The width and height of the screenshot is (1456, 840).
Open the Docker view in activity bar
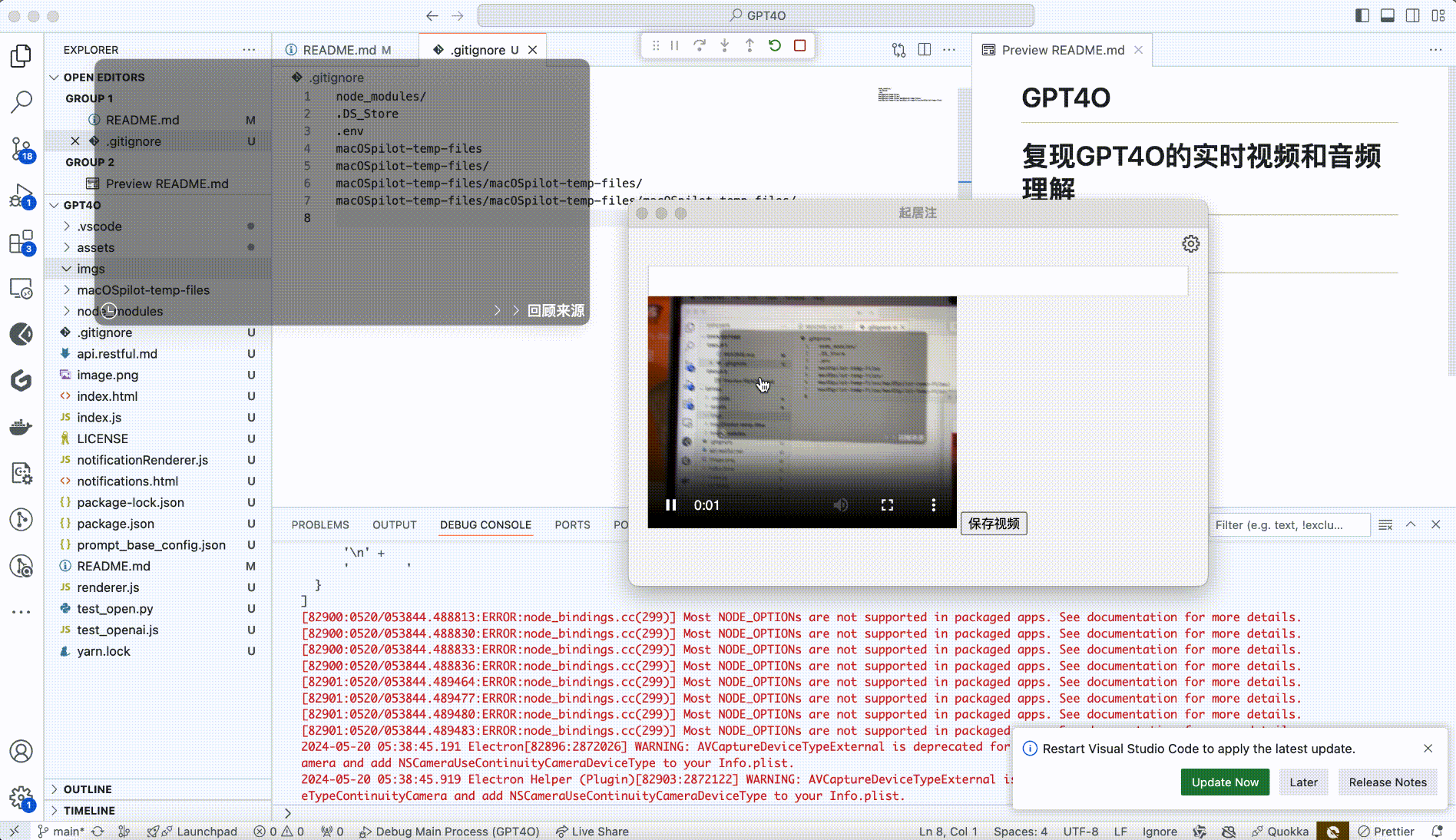(22, 427)
